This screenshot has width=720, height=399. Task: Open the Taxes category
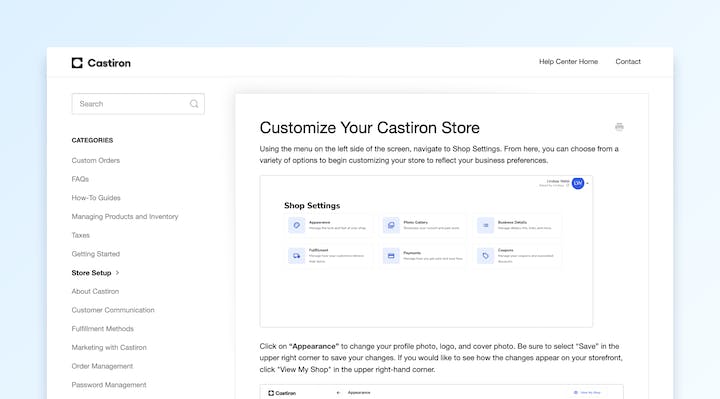pos(80,235)
